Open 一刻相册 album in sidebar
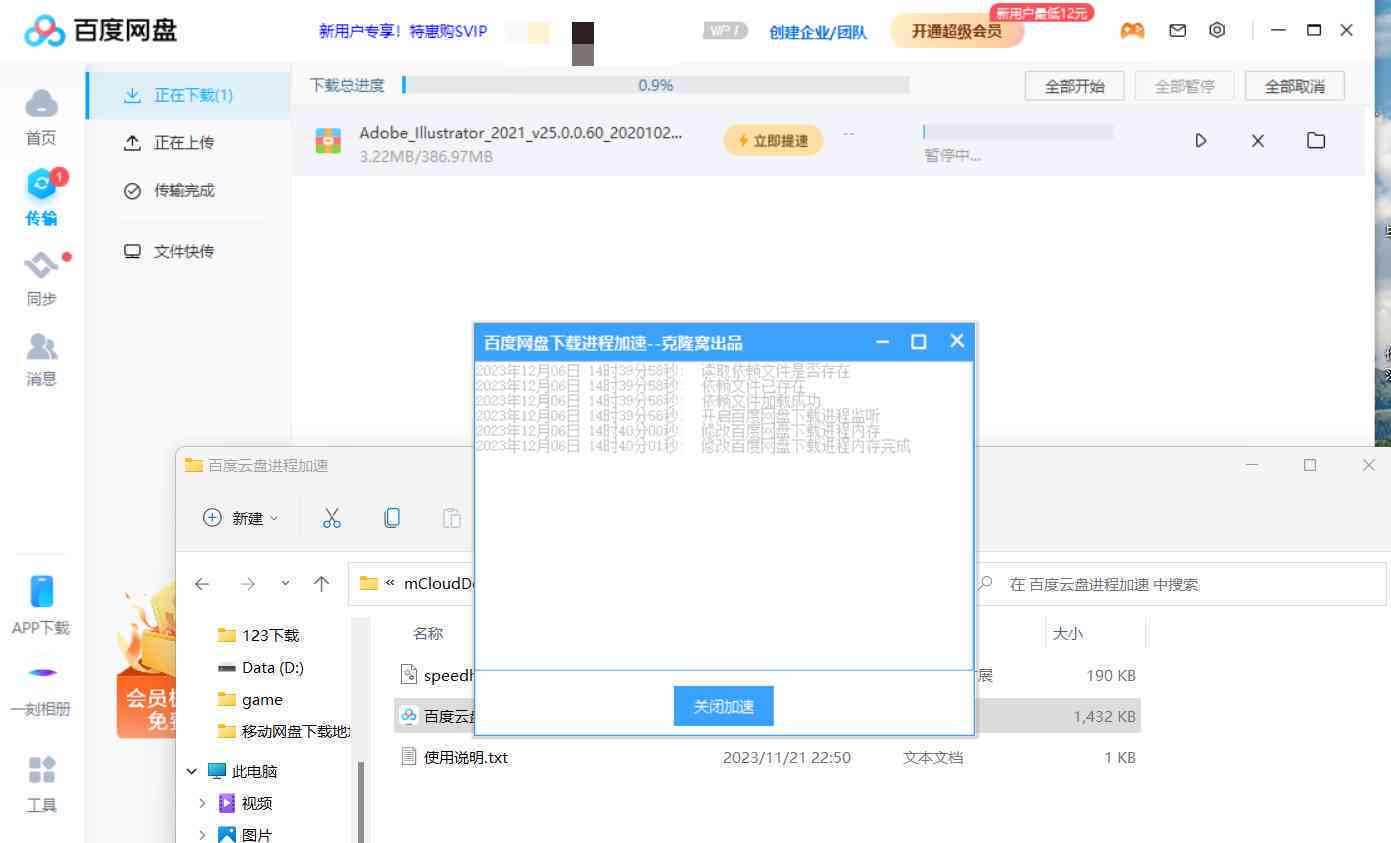 click(41, 690)
